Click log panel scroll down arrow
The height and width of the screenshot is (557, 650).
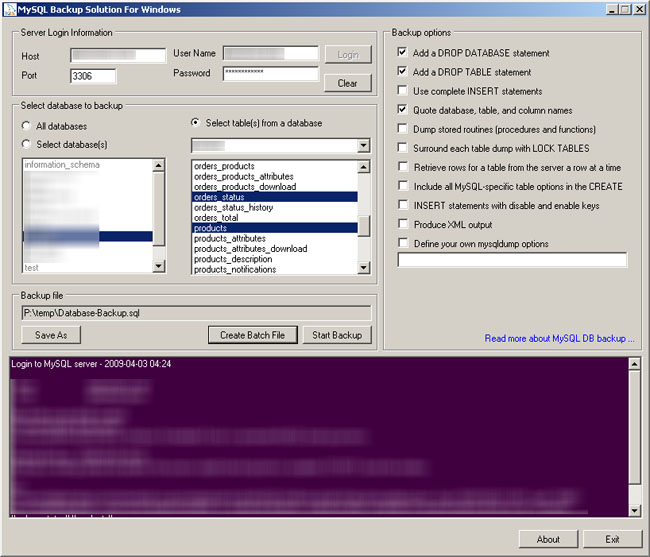[x=634, y=511]
